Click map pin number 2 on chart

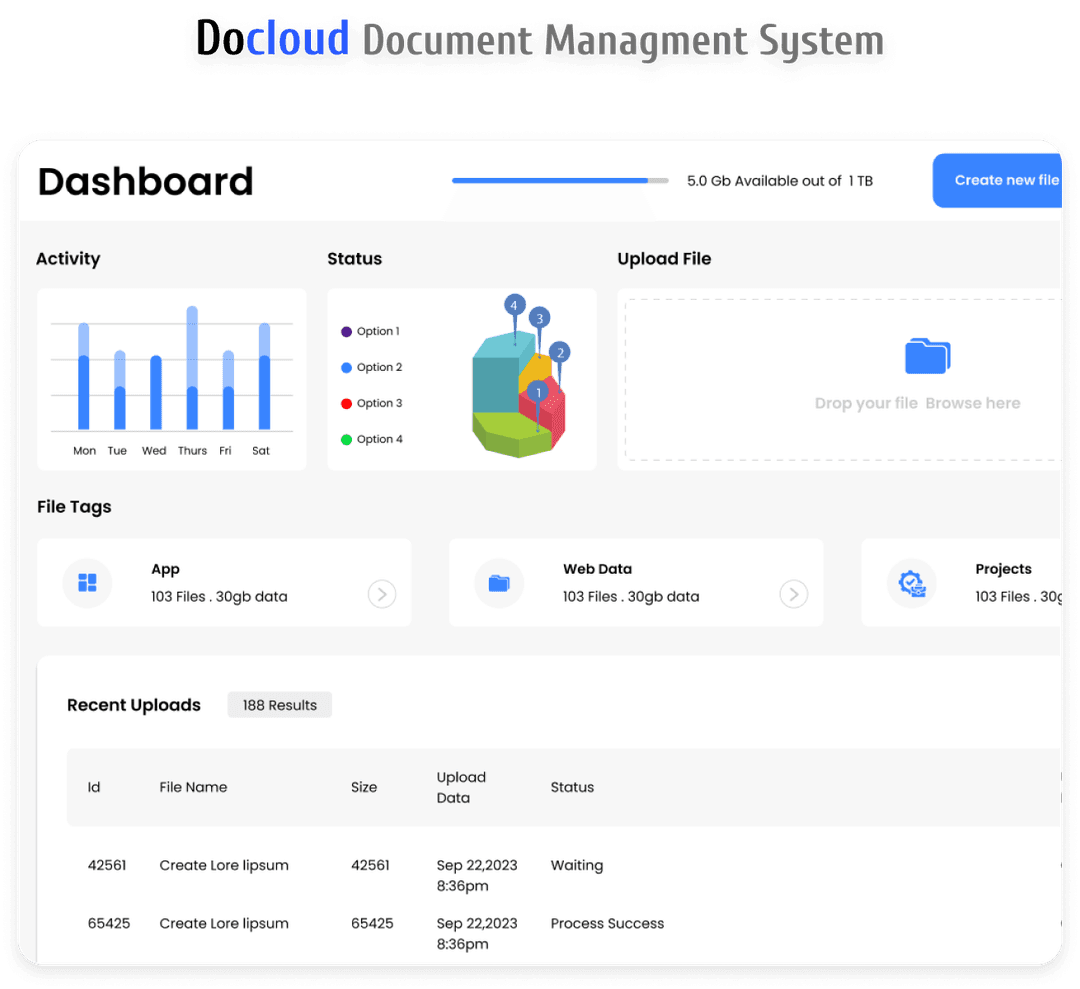[x=560, y=352]
